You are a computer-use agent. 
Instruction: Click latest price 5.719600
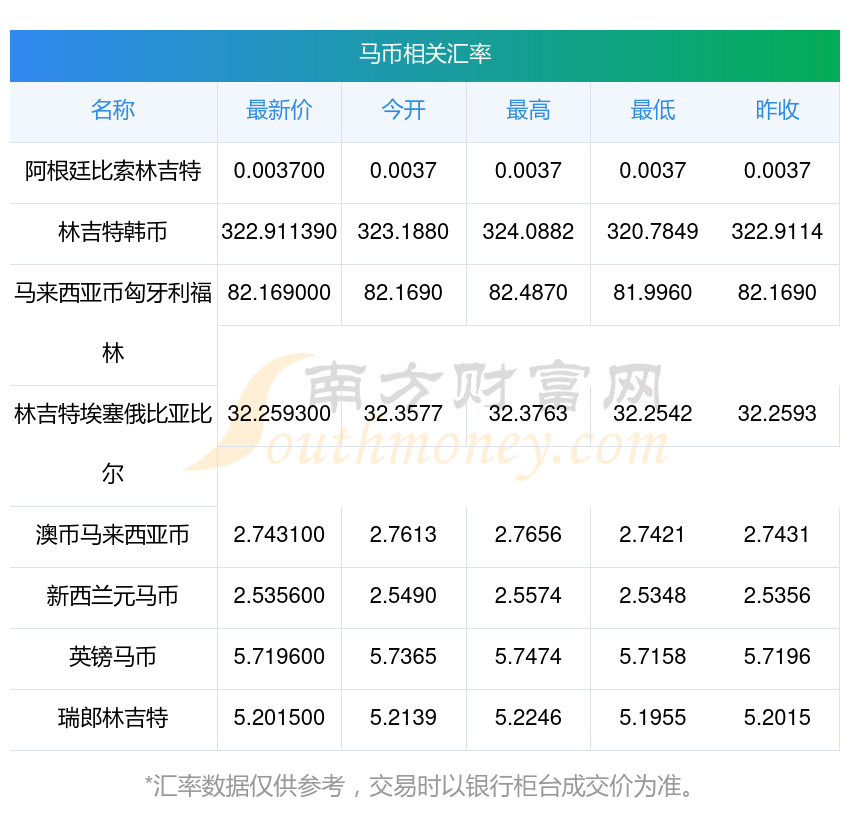(279, 657)
